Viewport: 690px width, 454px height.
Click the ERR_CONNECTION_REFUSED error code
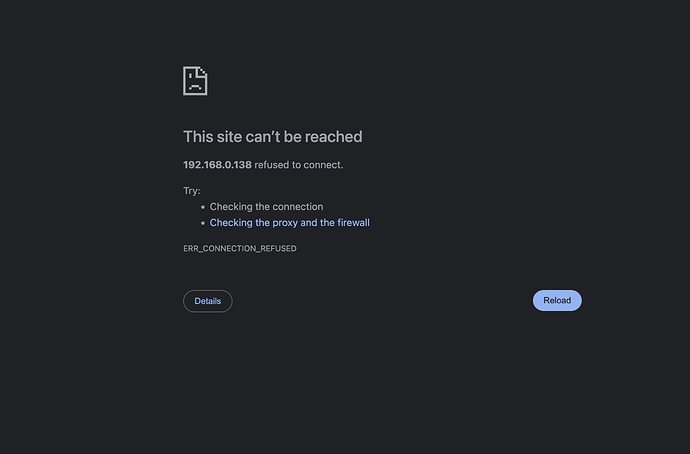[240, 249]
